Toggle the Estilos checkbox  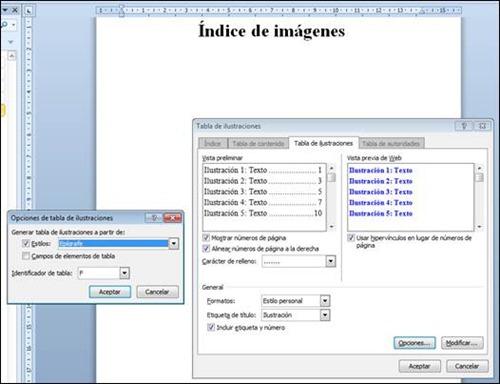[26, 244]
